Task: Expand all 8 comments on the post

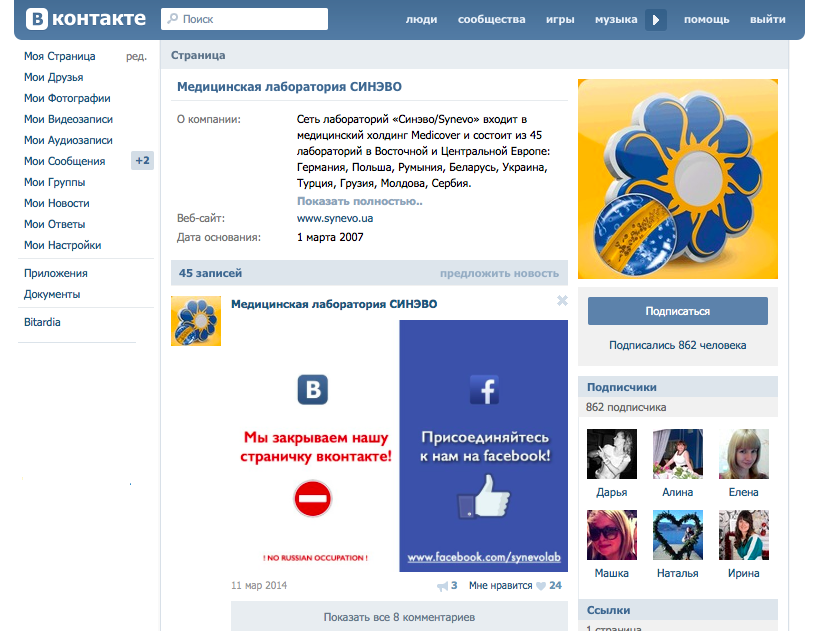Action: [x=399, y=617]
